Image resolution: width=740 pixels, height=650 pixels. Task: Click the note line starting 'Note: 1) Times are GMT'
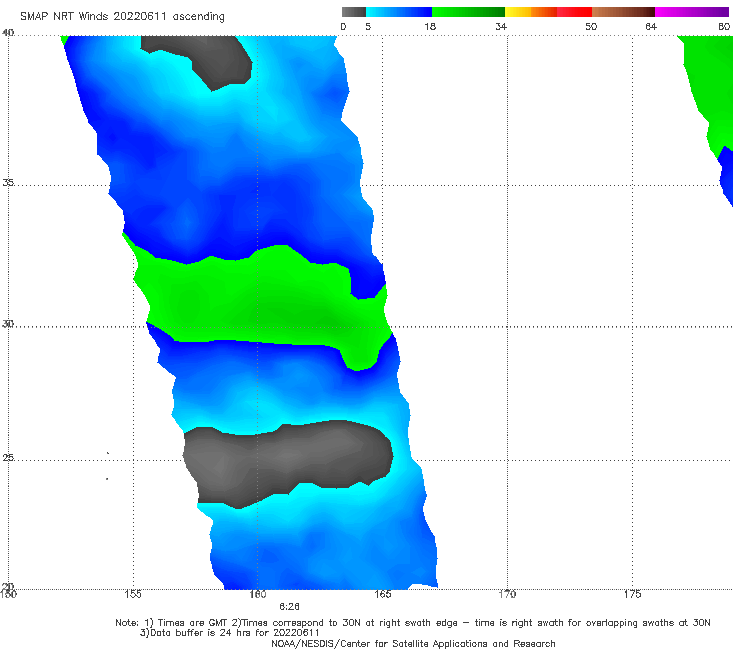click(413, 623)
